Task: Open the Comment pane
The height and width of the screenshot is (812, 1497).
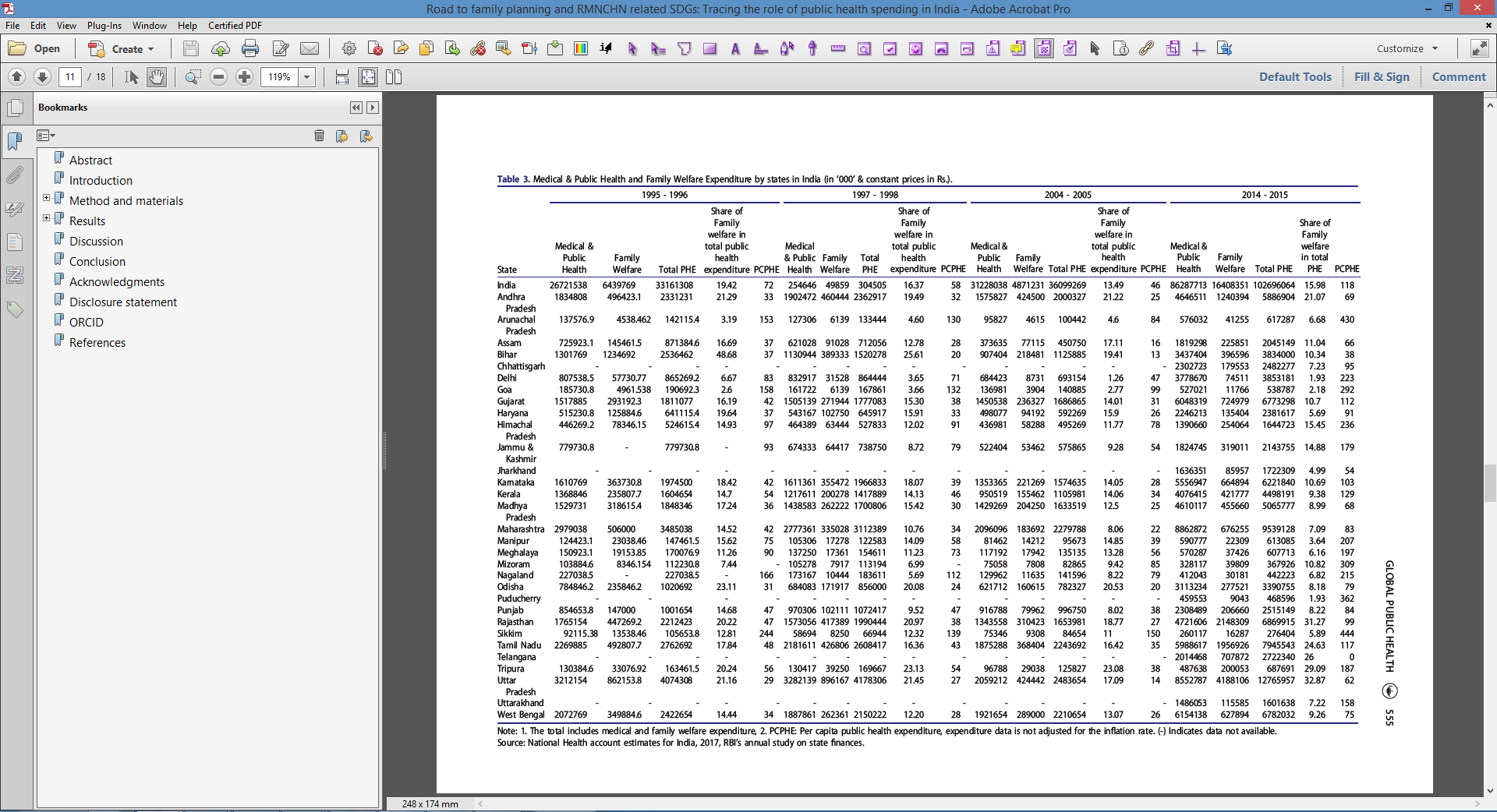Action: point(1459,77)
